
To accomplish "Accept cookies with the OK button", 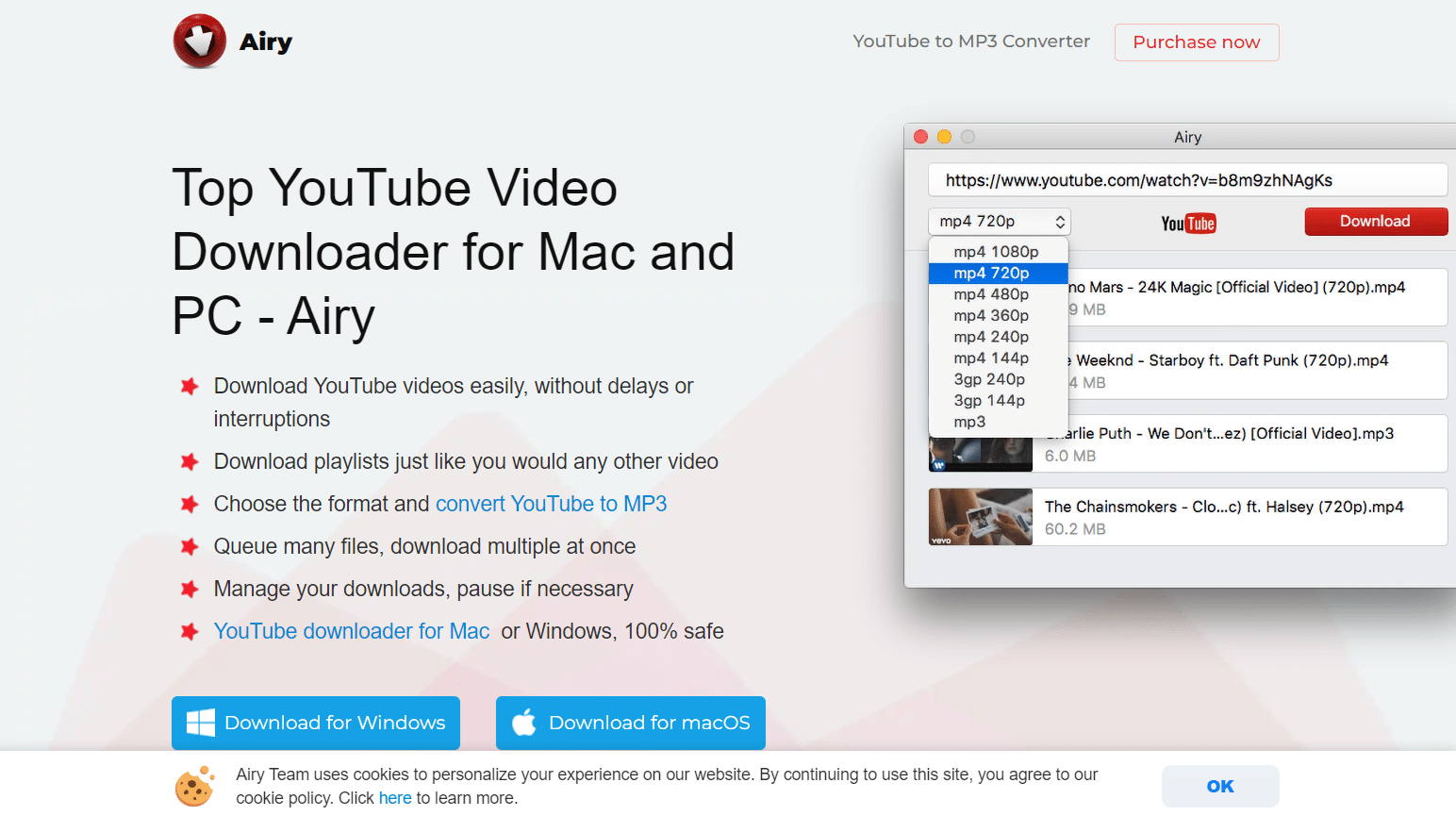I will (1220, 786).
